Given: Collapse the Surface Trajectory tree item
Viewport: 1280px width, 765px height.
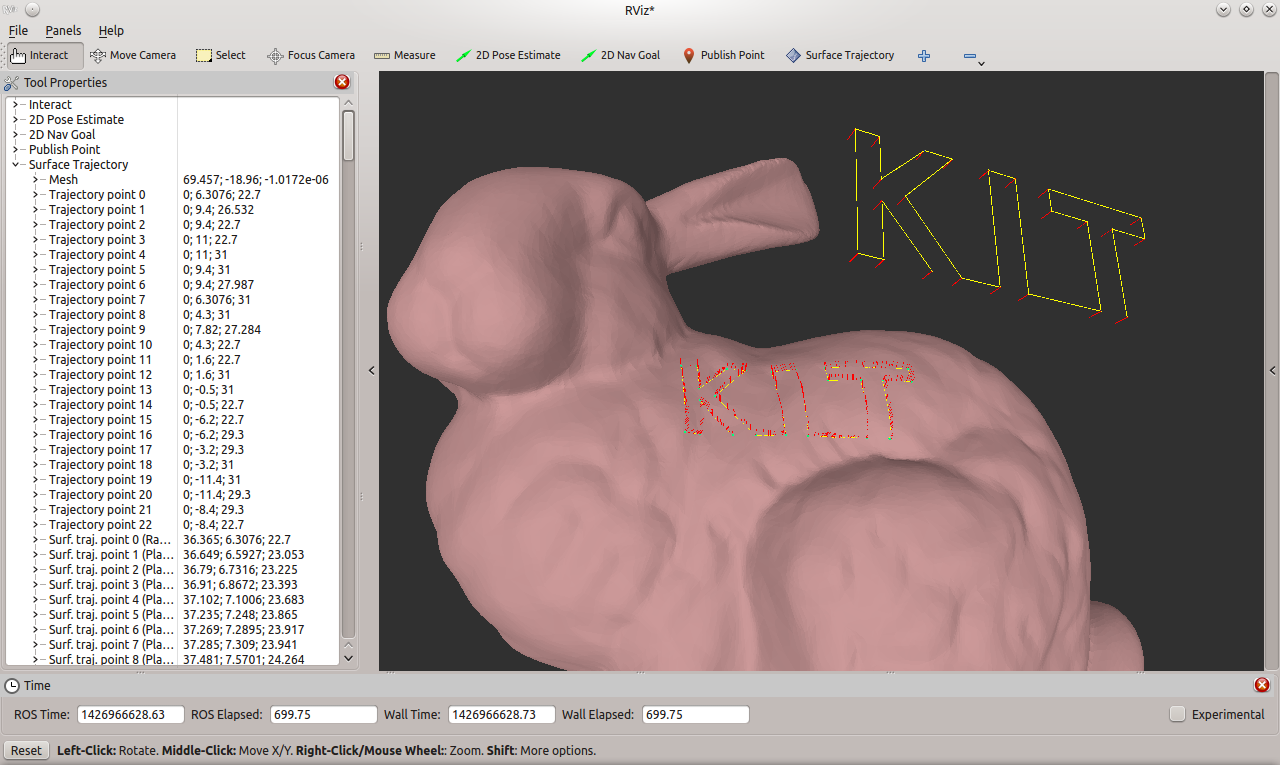Looking at the screenshot, I should tap(15, 165).
